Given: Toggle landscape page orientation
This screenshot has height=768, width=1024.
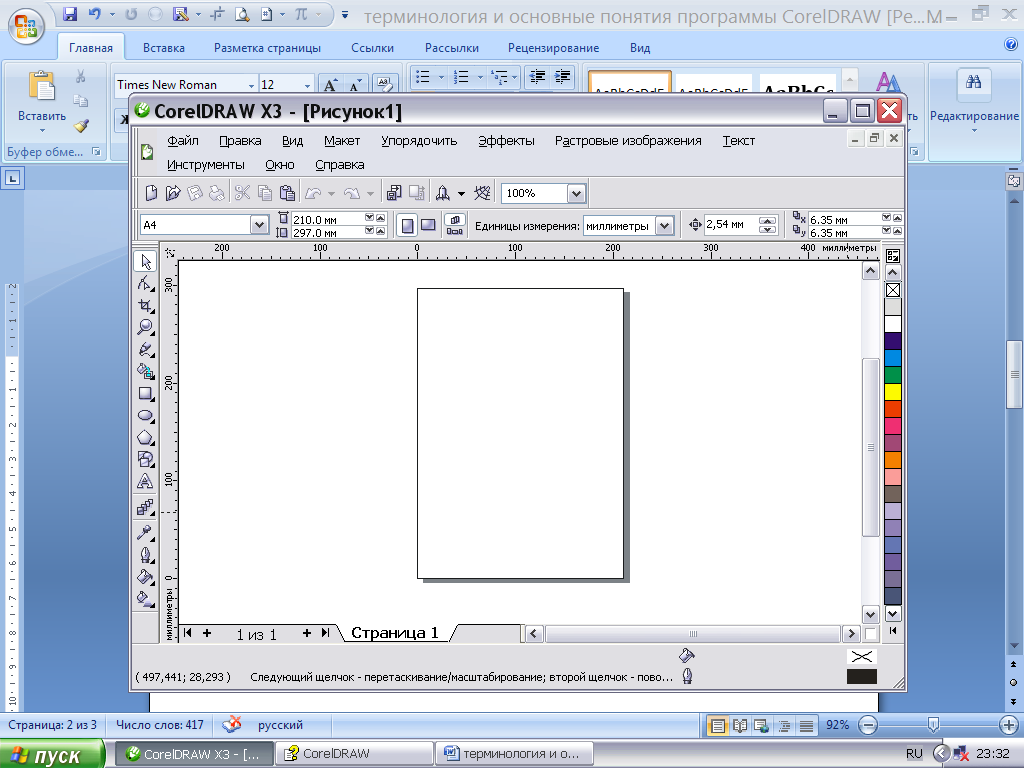Looking at the screenshot, I should click(428, 226).
